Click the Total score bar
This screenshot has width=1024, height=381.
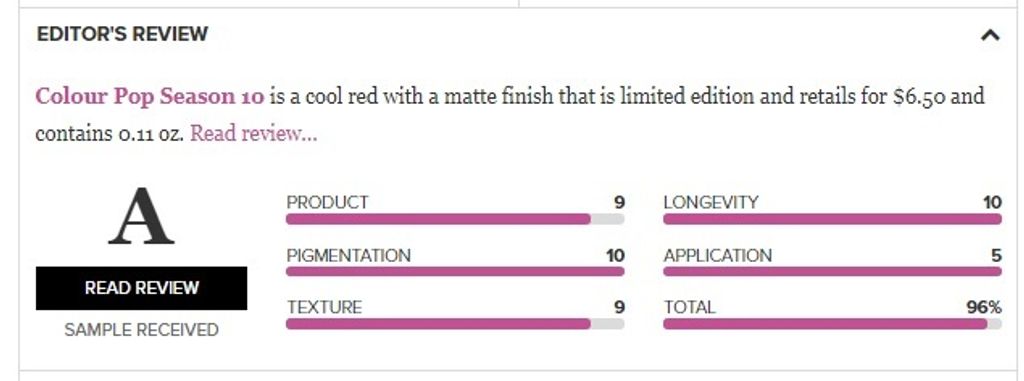(832, 323)
